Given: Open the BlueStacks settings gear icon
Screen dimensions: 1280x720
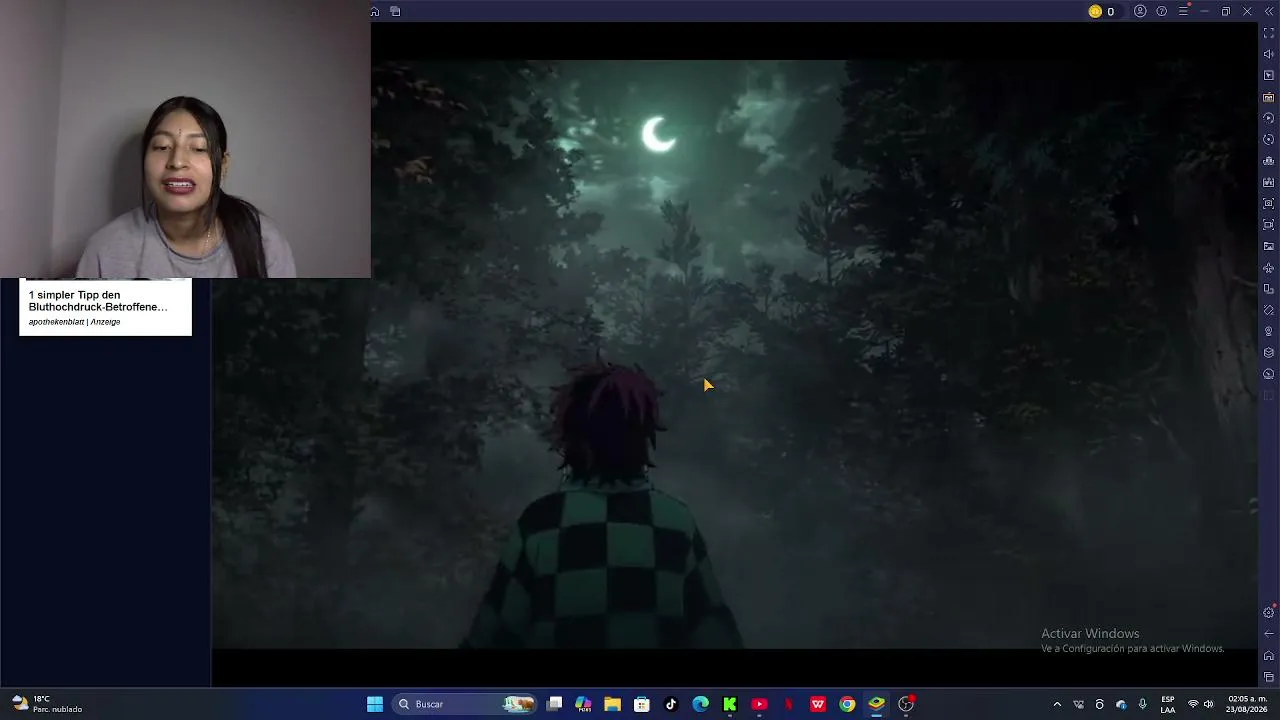Looking at the screenshot, I should pyautogui.click(x=1269, y=612).
